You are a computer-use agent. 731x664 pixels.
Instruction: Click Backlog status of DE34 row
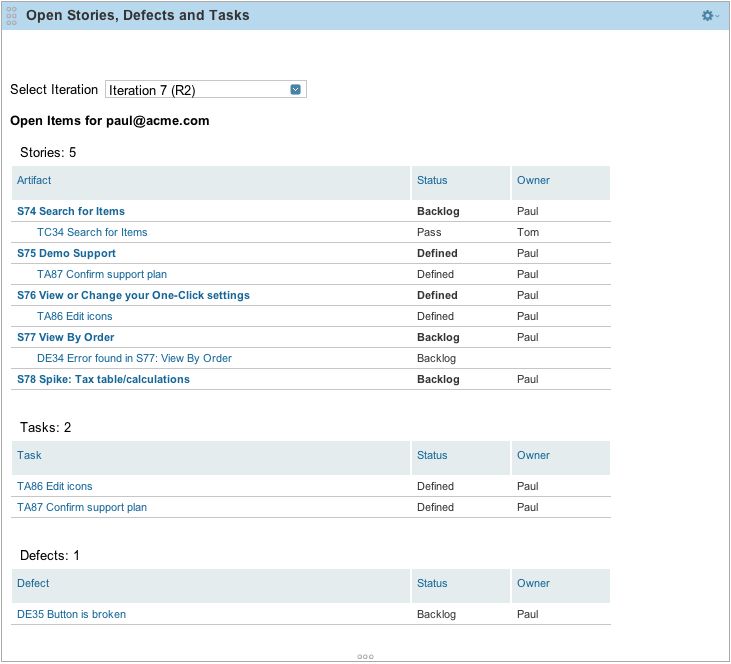[436, 358]
